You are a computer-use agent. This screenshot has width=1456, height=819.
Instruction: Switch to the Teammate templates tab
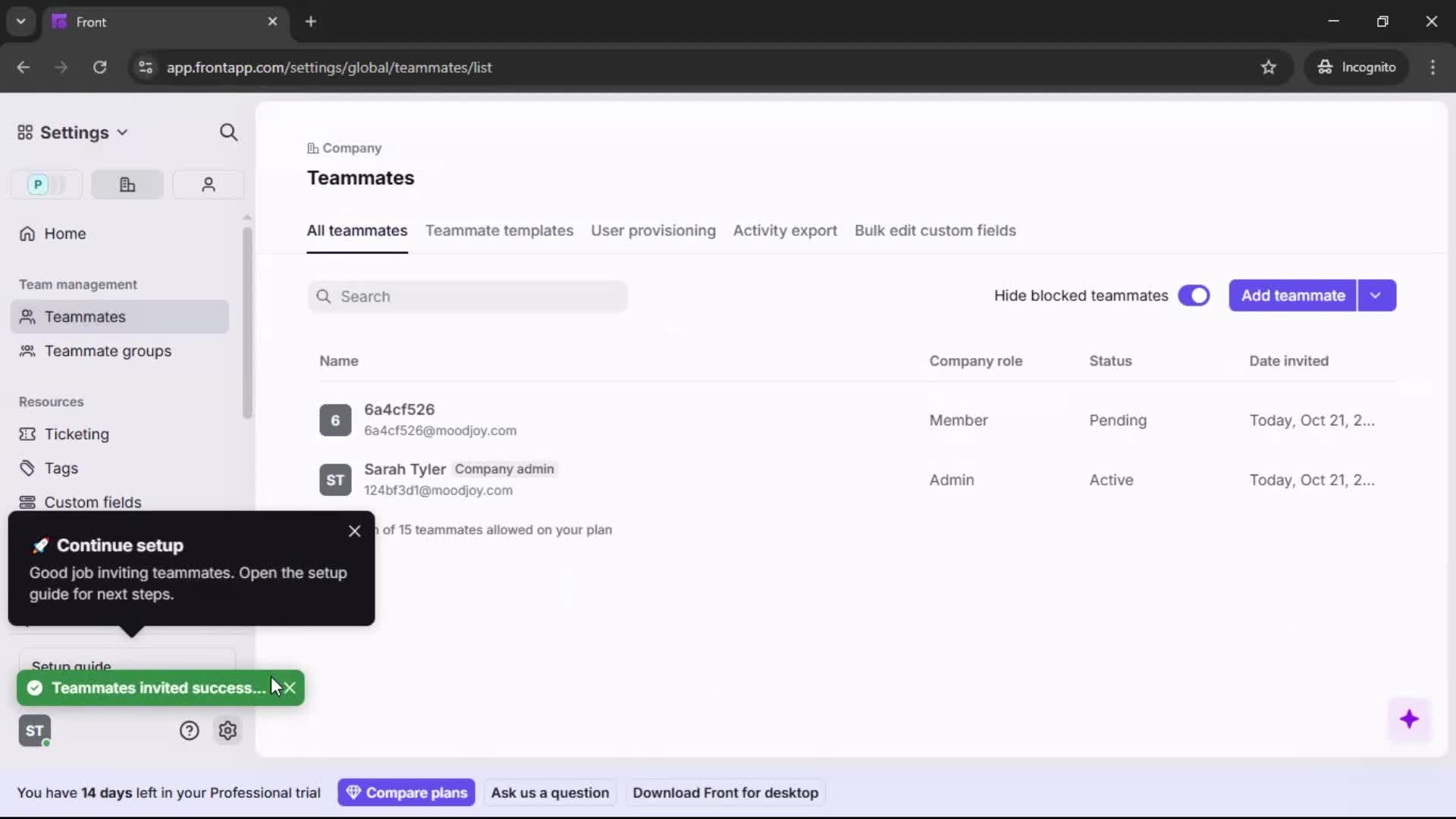point(500,231)
